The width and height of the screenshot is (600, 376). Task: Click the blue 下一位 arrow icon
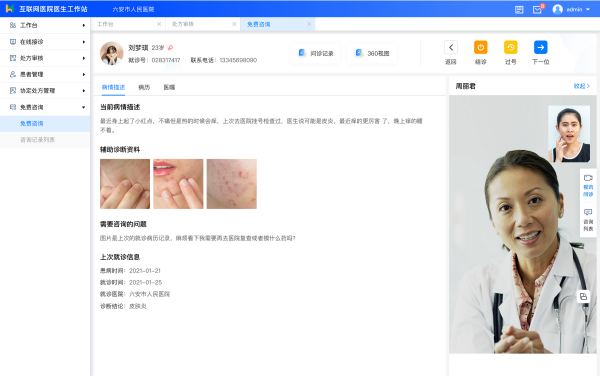[540, 47]
